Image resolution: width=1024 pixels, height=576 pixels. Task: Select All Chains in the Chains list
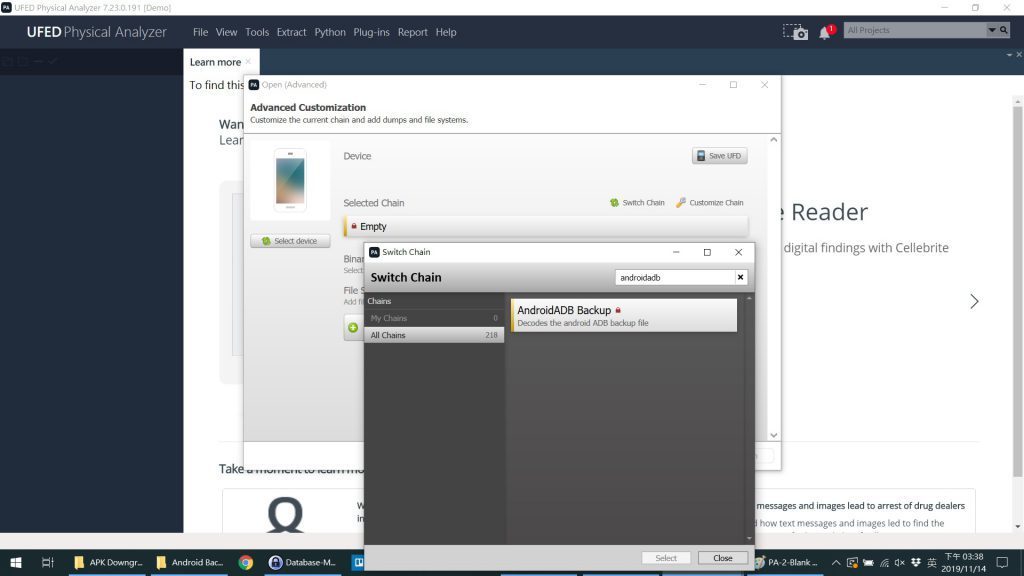point(434,335)
